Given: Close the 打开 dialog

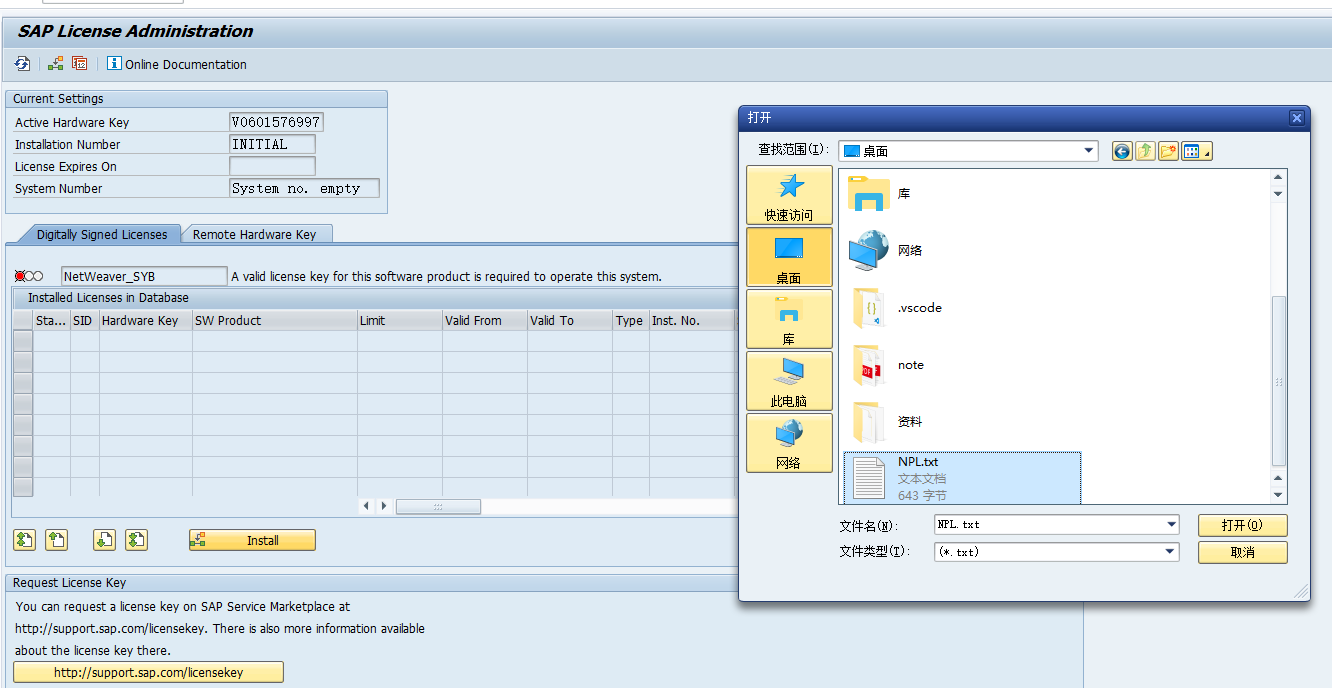Looking at the screenshot, I should coord(1296,117).
